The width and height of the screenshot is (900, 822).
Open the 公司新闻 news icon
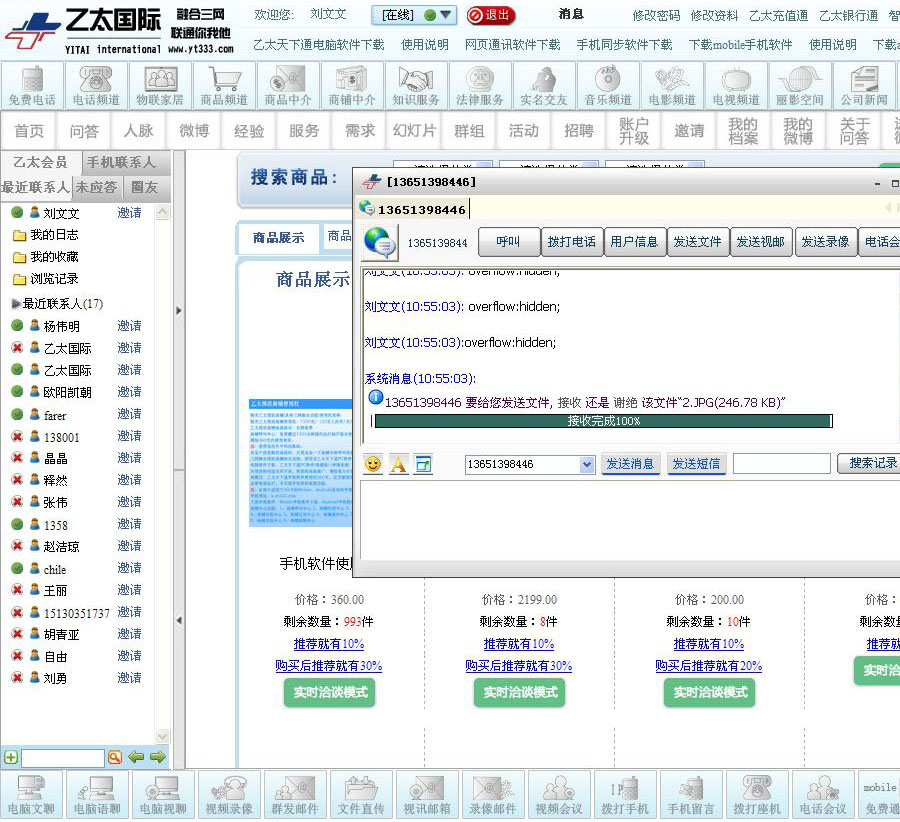tap(864, 86)
